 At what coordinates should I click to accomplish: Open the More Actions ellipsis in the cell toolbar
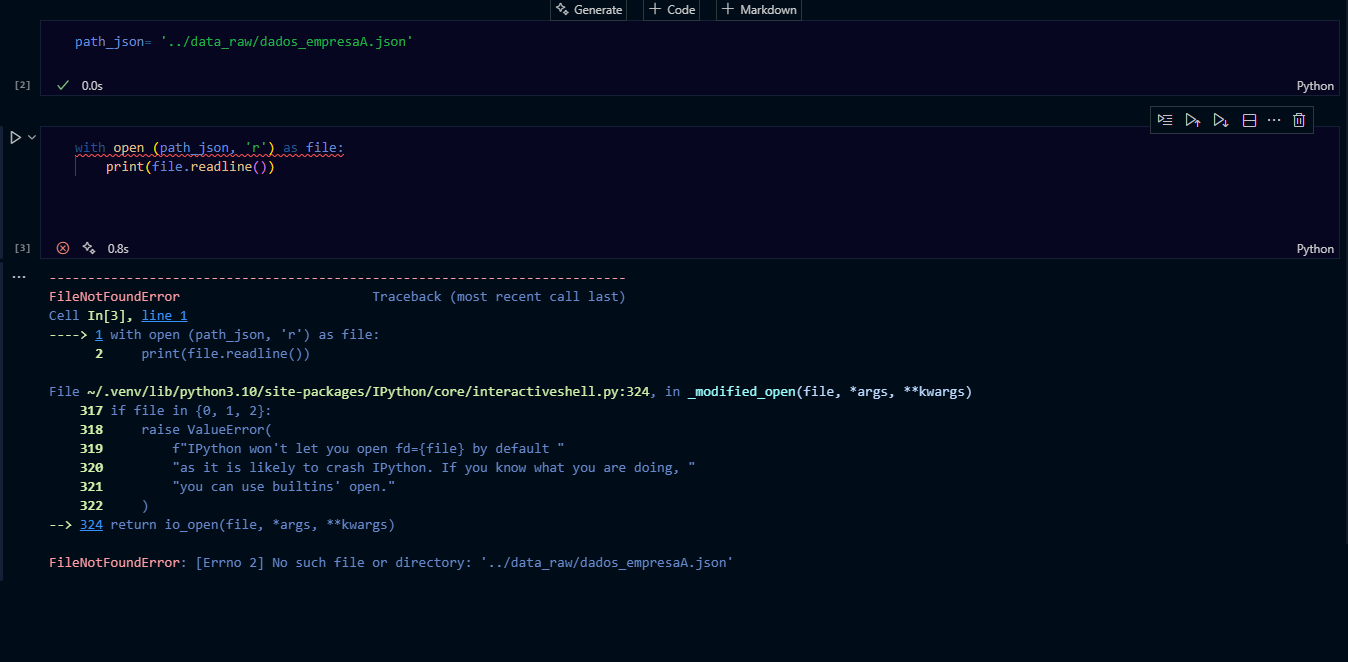[x=1274, y=120]
